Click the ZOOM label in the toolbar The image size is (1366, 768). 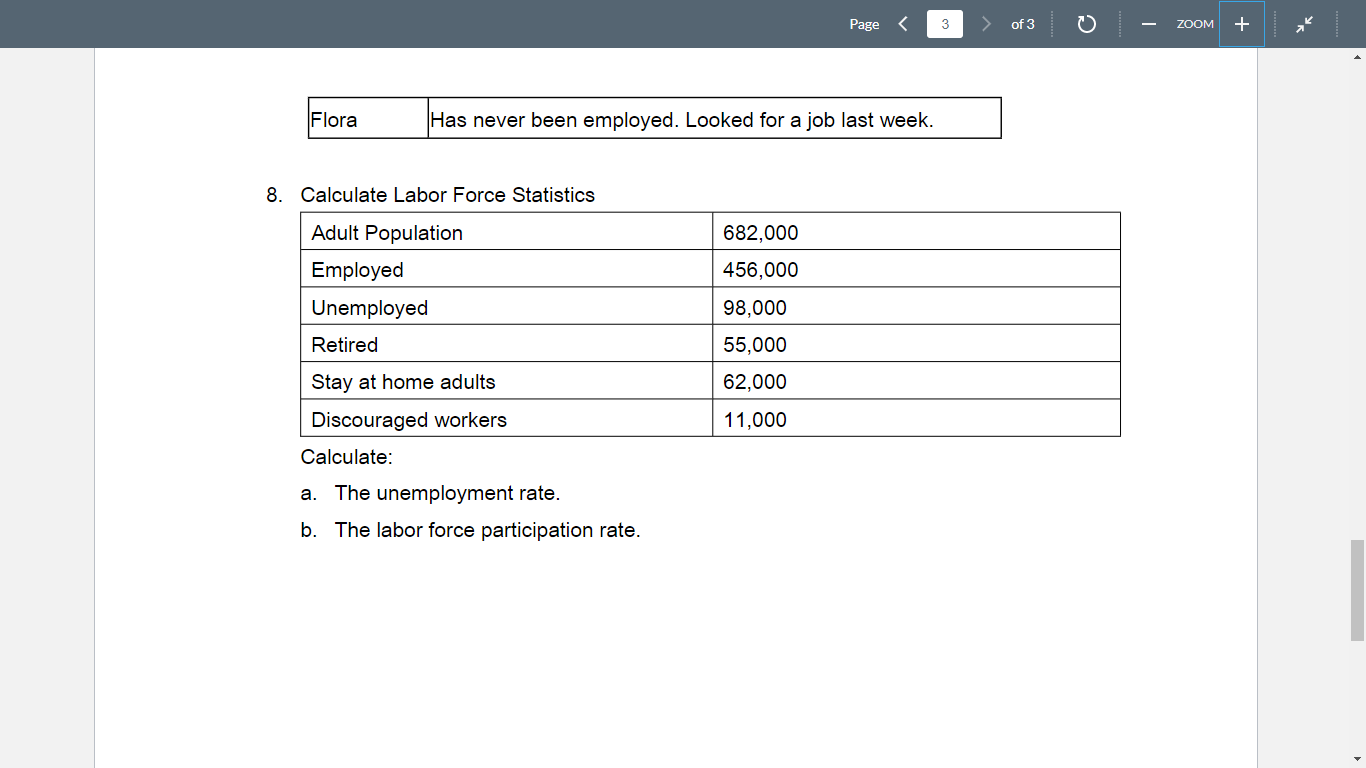point(1195,23)
